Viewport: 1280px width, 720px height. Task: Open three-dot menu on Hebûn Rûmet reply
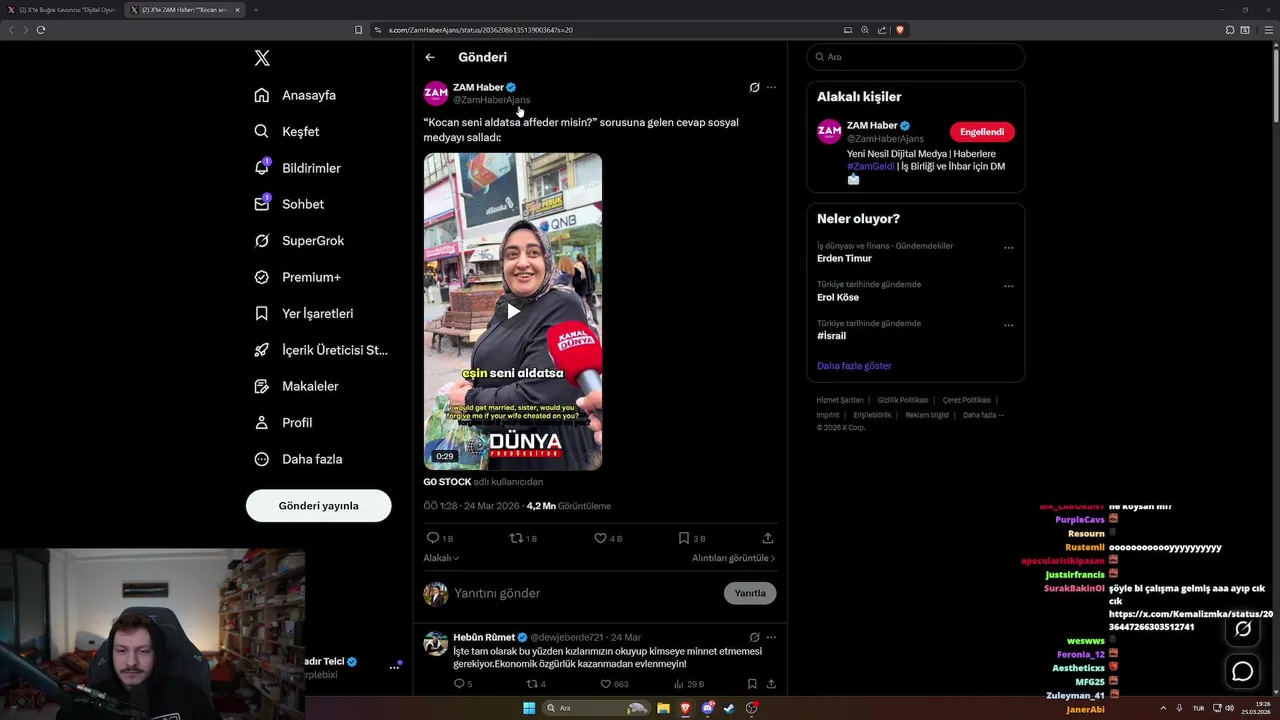click(771, 637)
